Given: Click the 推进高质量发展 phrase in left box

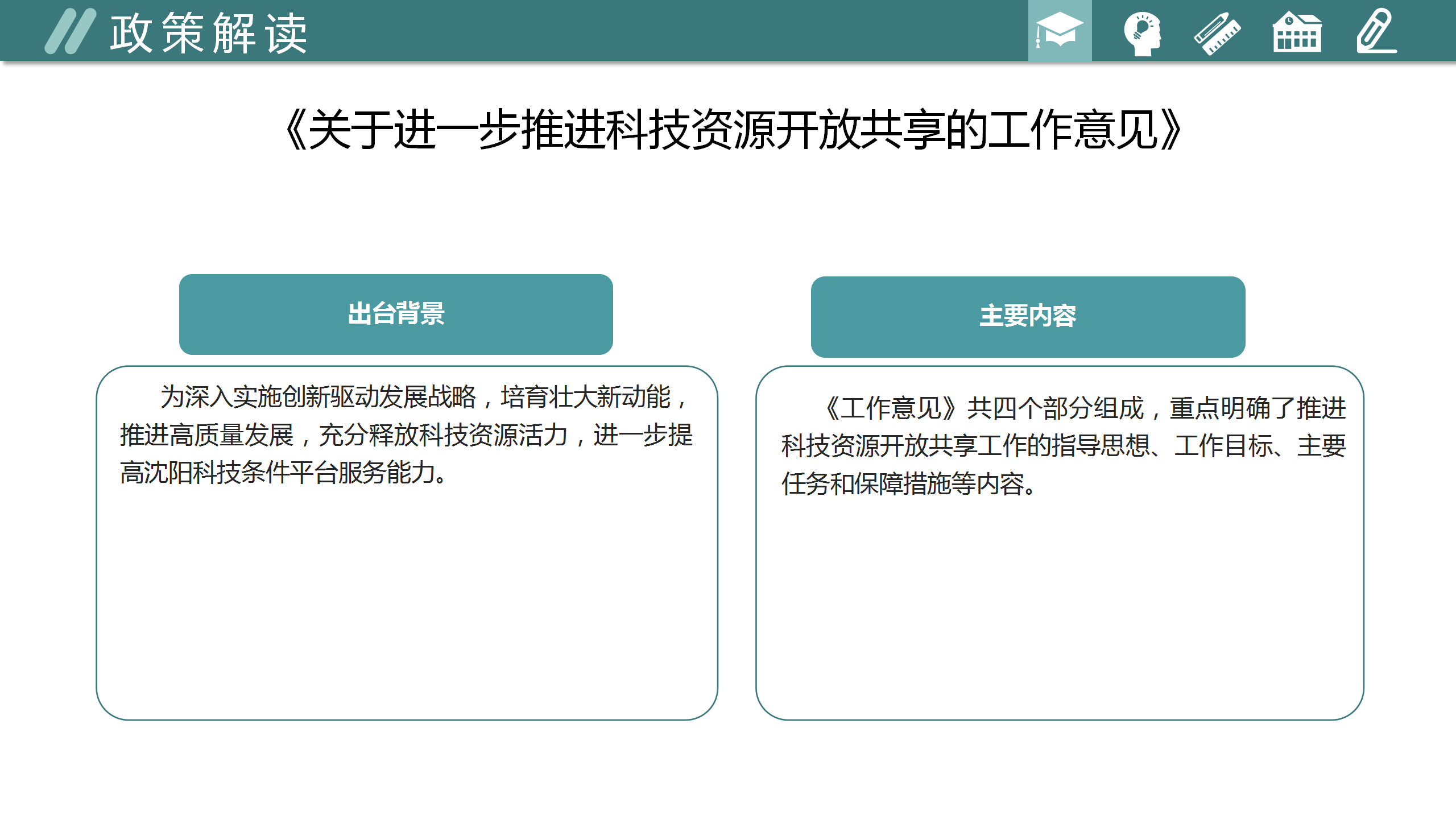Looking at the screenshot, I should 206,435.
